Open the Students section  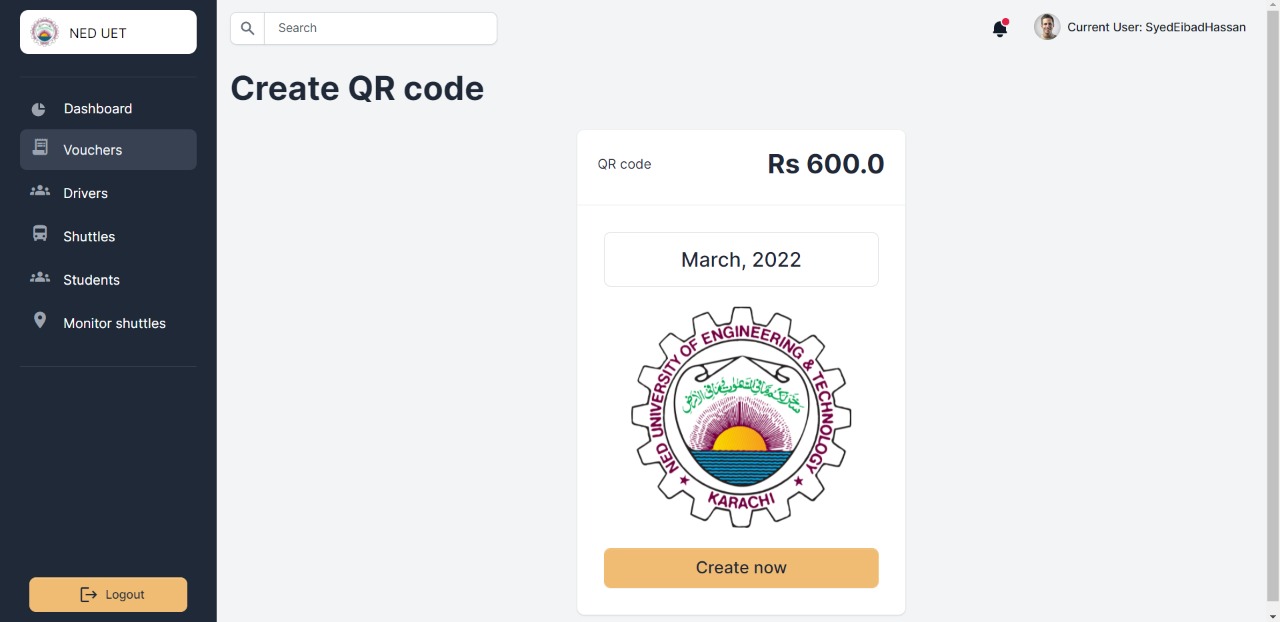[92, 280]
